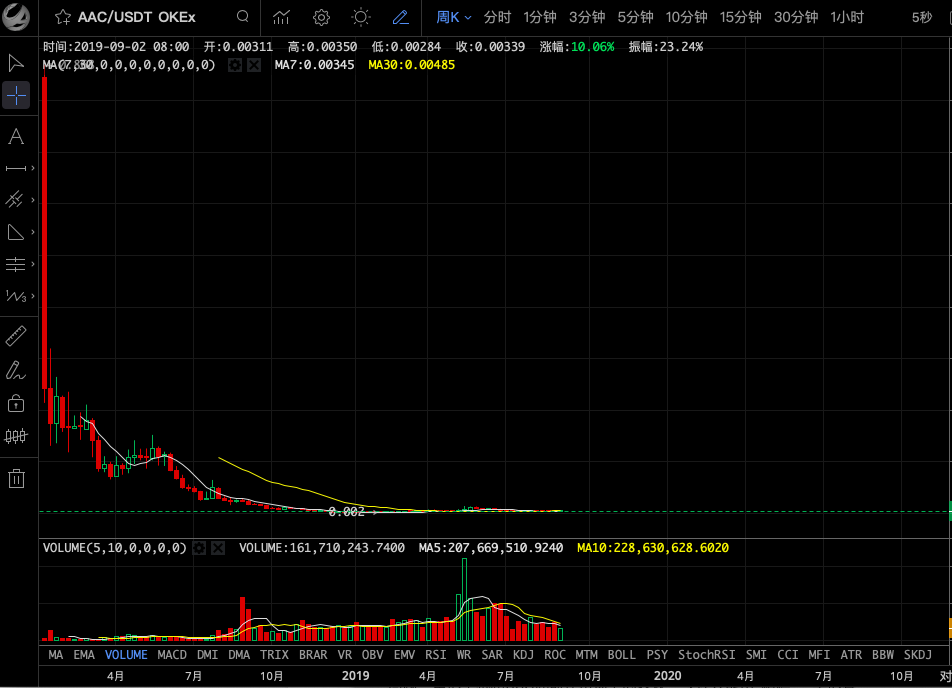Remove the VOLUME indicator with X

(217, 548)
